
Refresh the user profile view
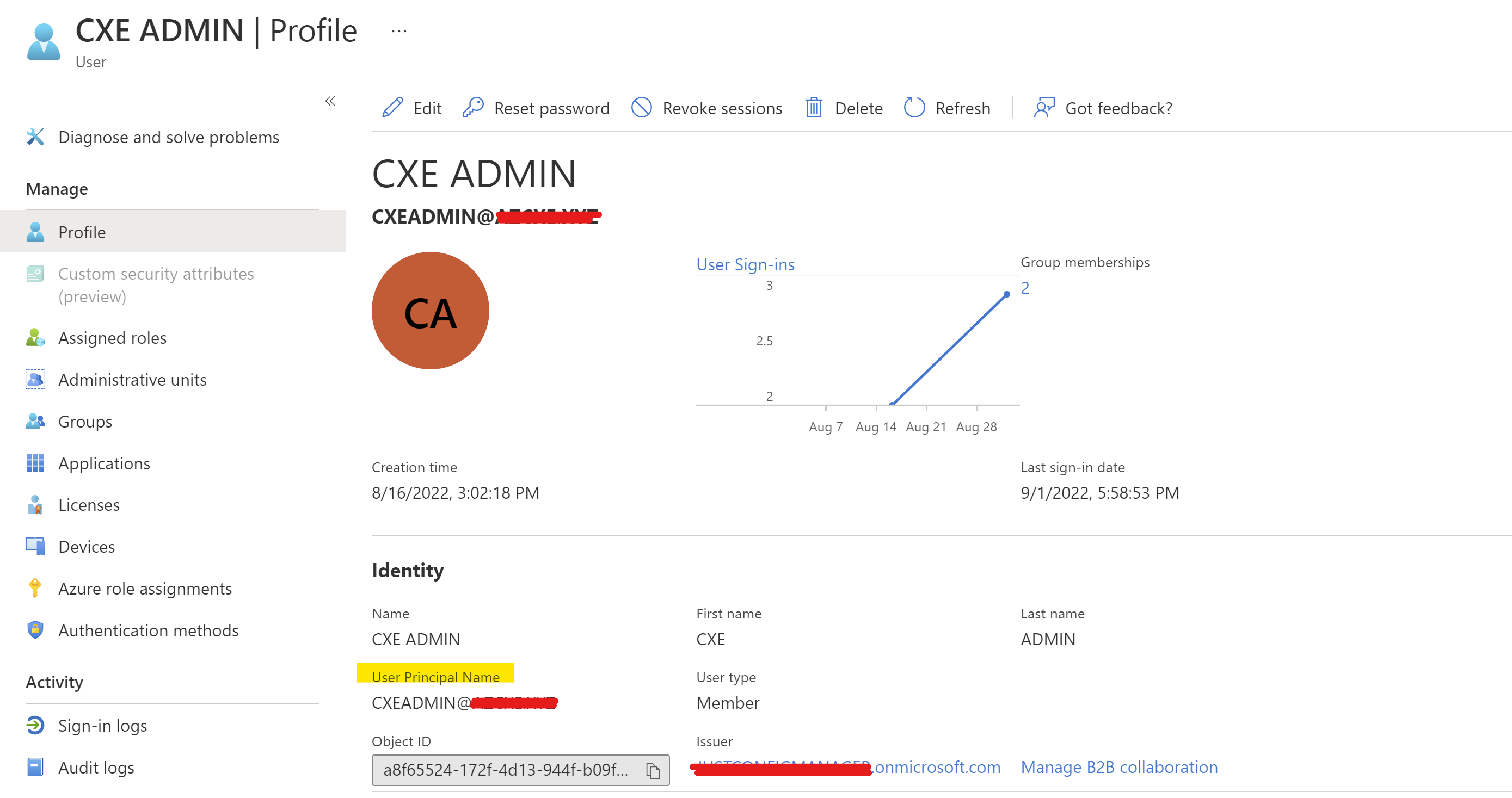[x=914, y=108]
